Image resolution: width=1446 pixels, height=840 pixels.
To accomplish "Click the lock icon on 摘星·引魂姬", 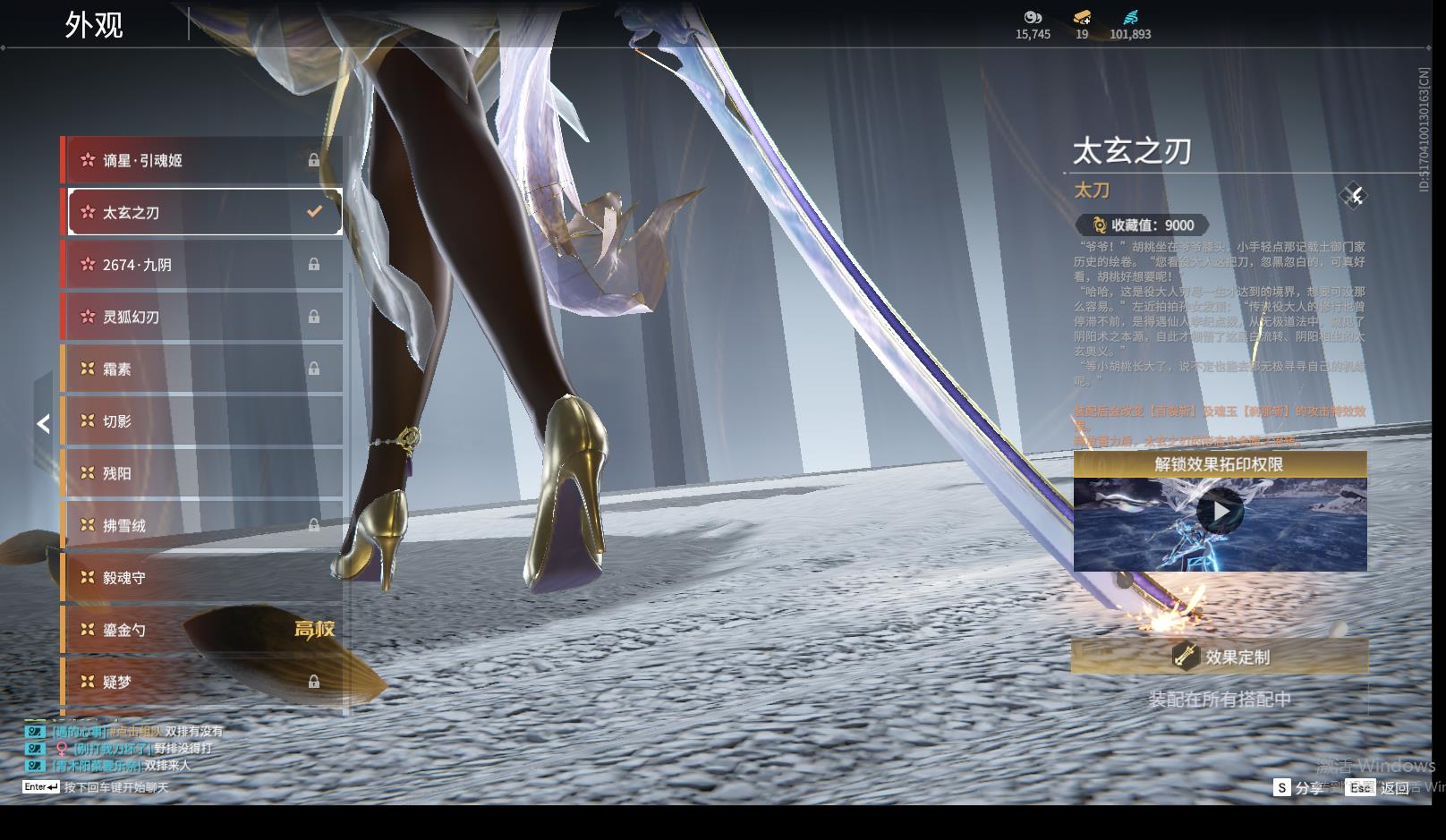I will (314, 160).
